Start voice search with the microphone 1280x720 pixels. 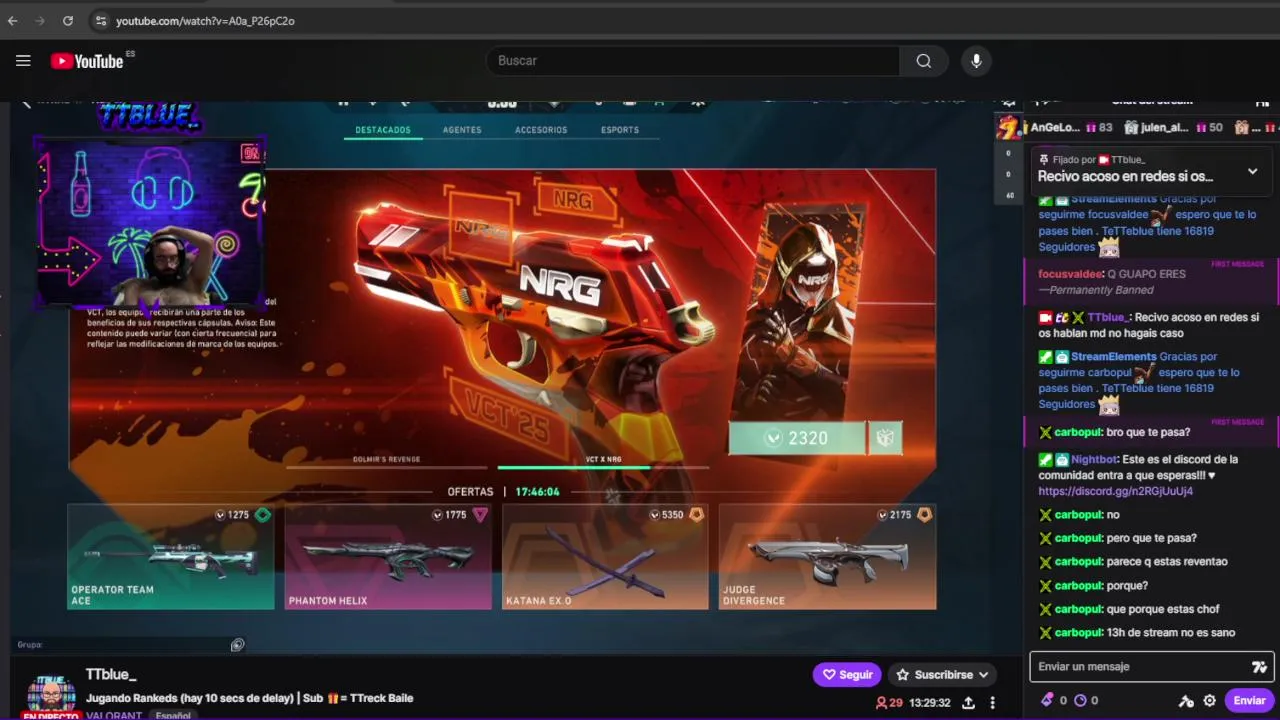(x=976, y=61)
